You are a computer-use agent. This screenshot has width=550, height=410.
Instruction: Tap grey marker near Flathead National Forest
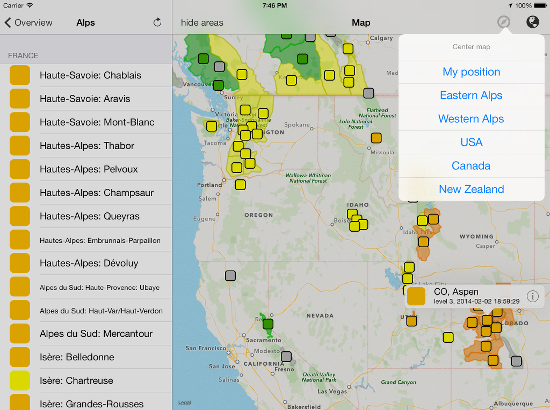[368, 93]
